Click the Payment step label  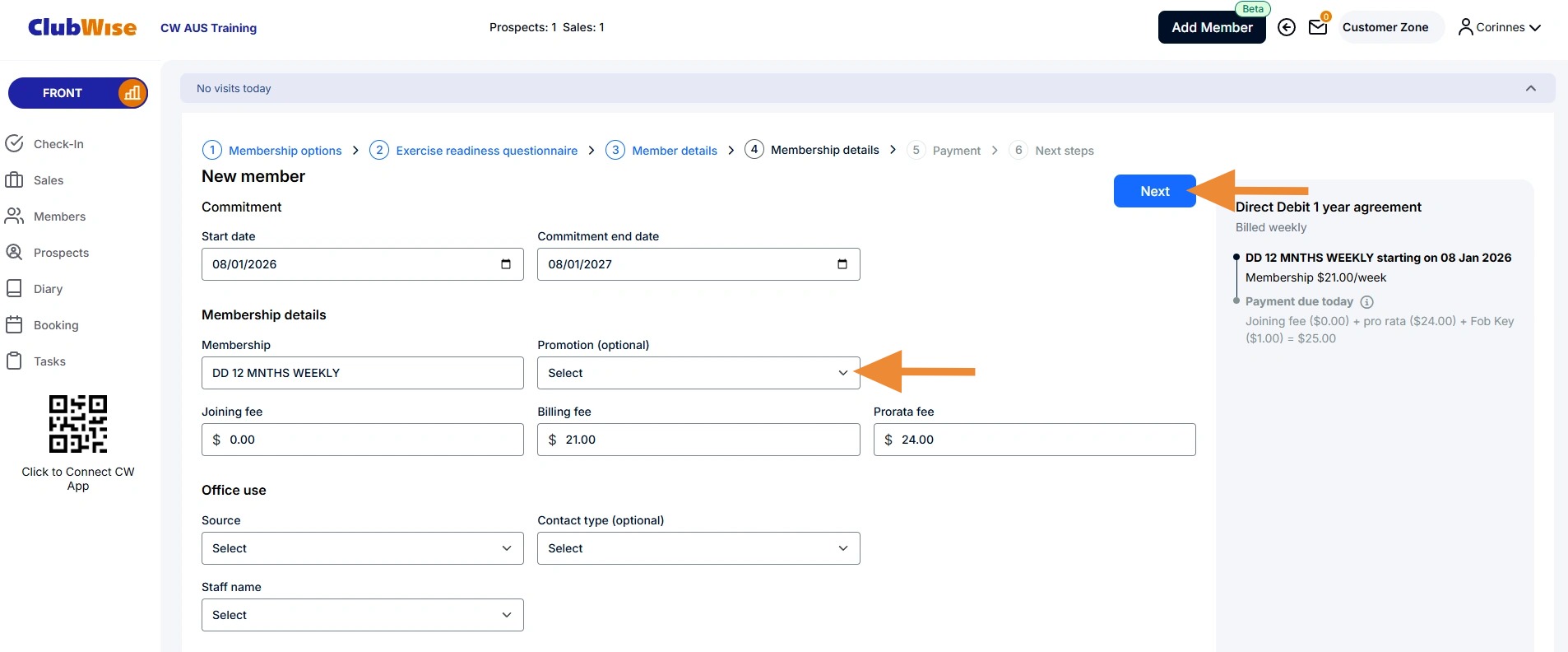tap(957, 151)
